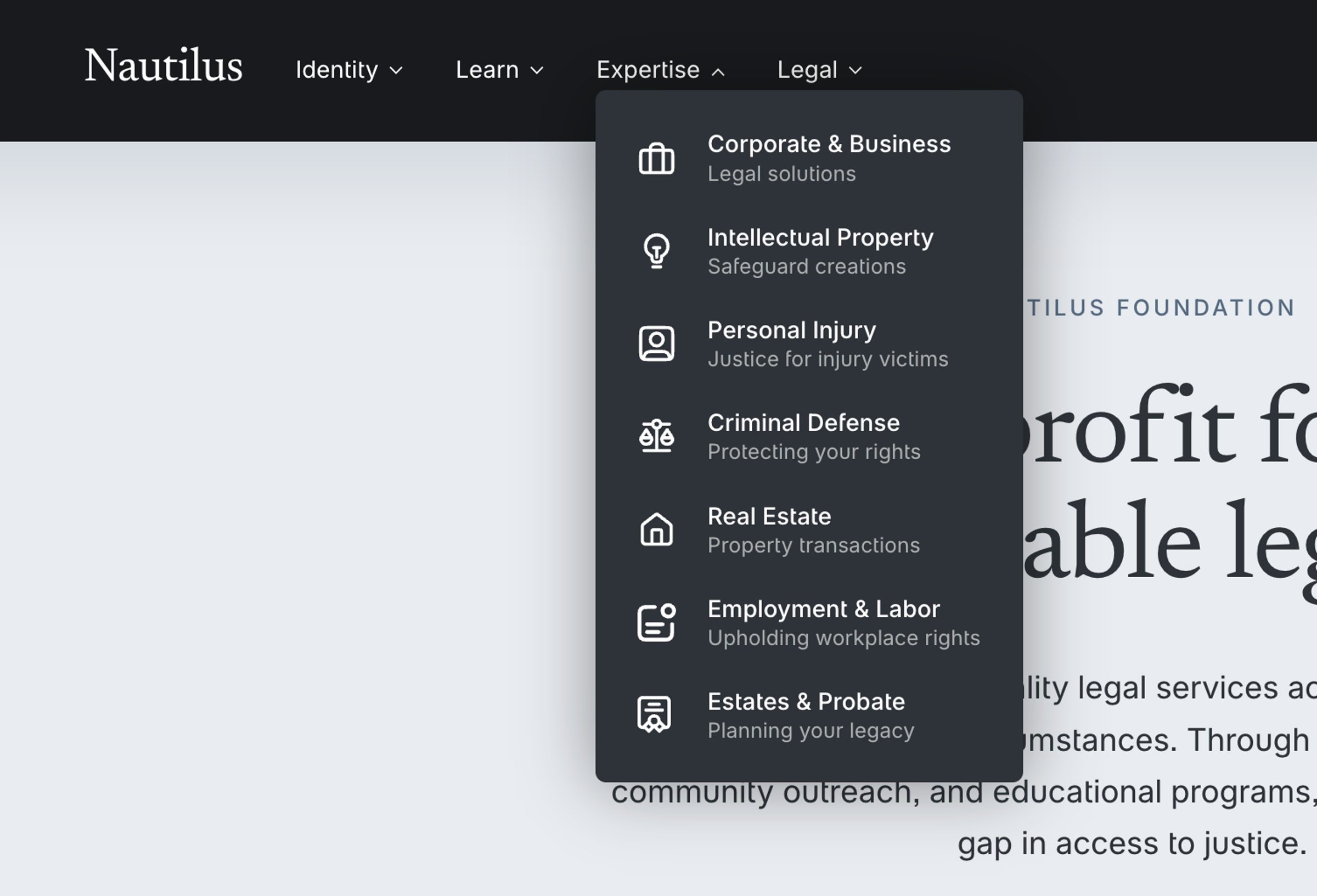Open Employment & Labor from the dropdown

point(809,623)
